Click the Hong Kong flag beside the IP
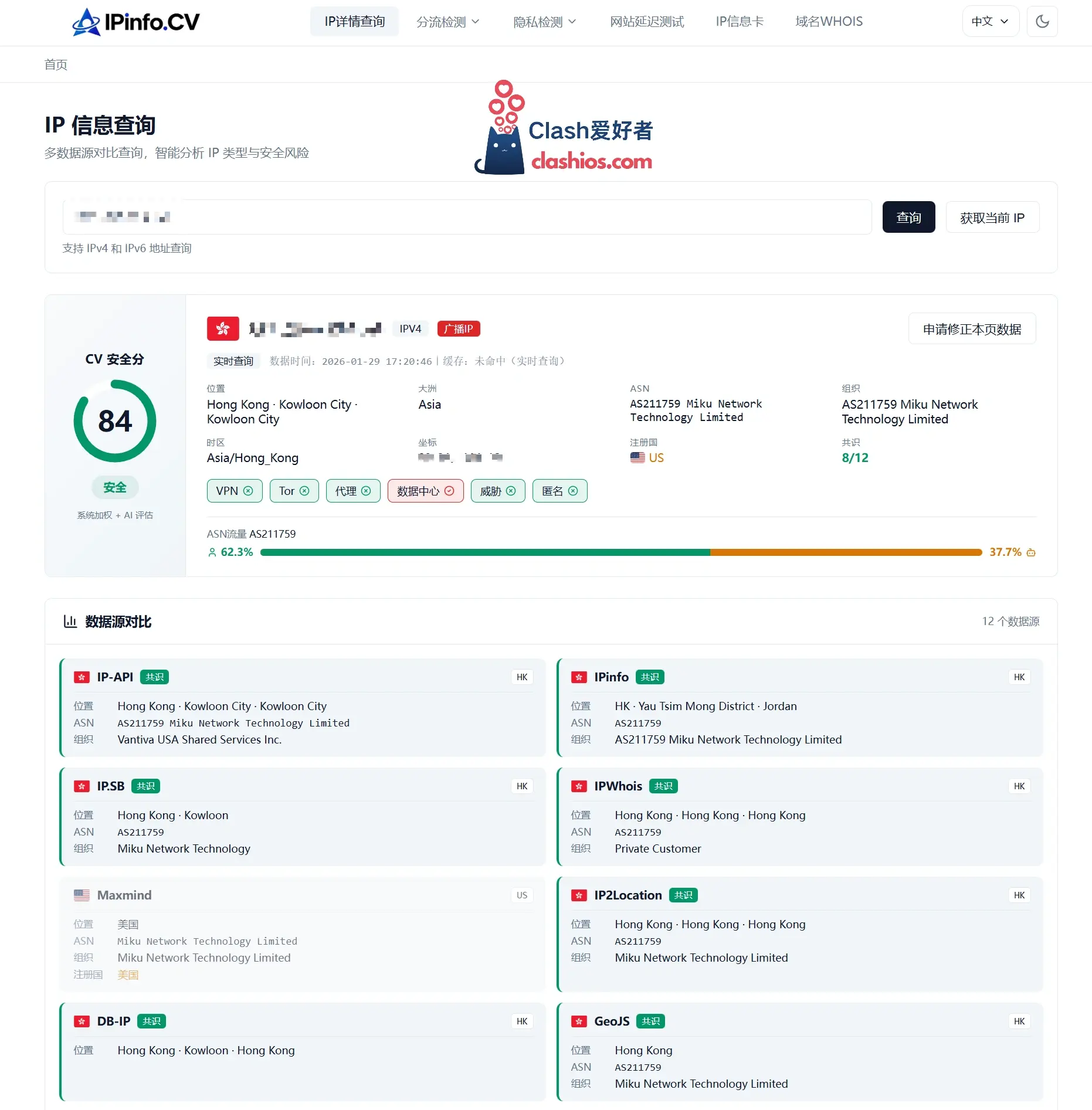Viewport: 1092px width, 1110px height. [x=223, y=328]
